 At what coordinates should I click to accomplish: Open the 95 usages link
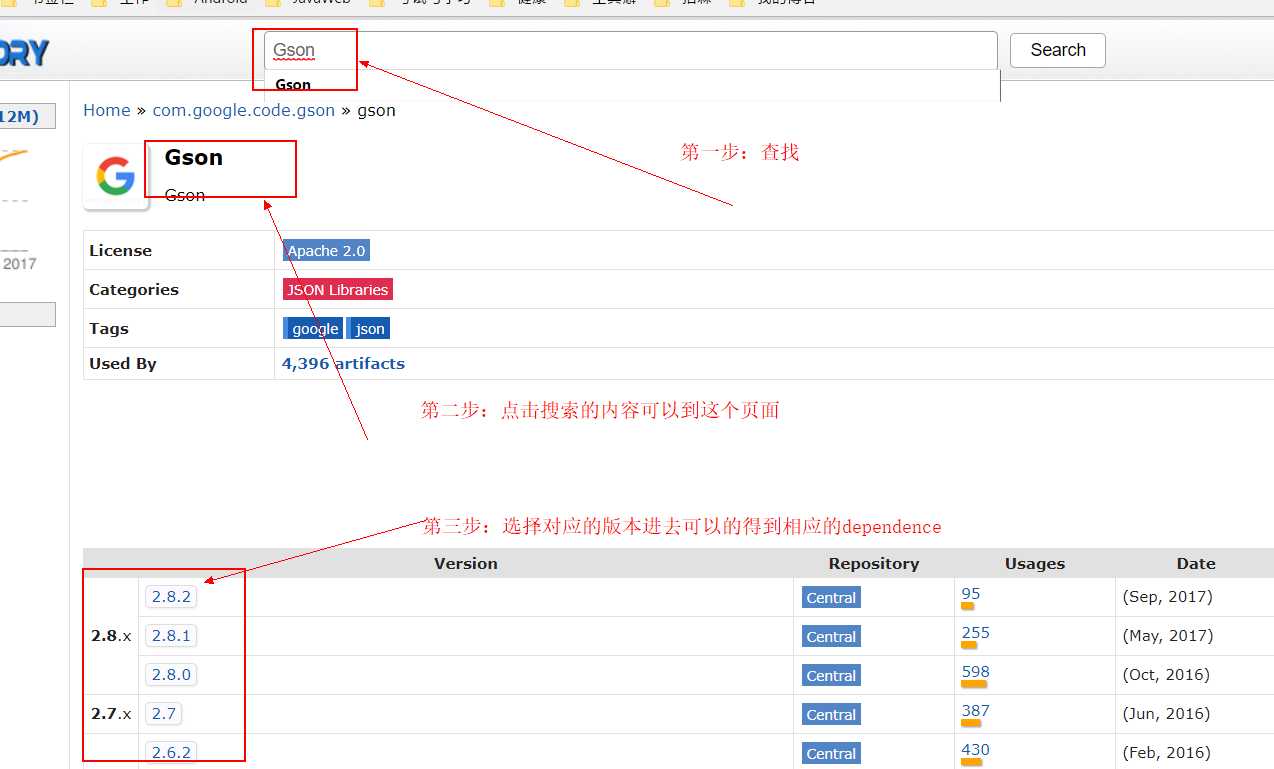971,594
